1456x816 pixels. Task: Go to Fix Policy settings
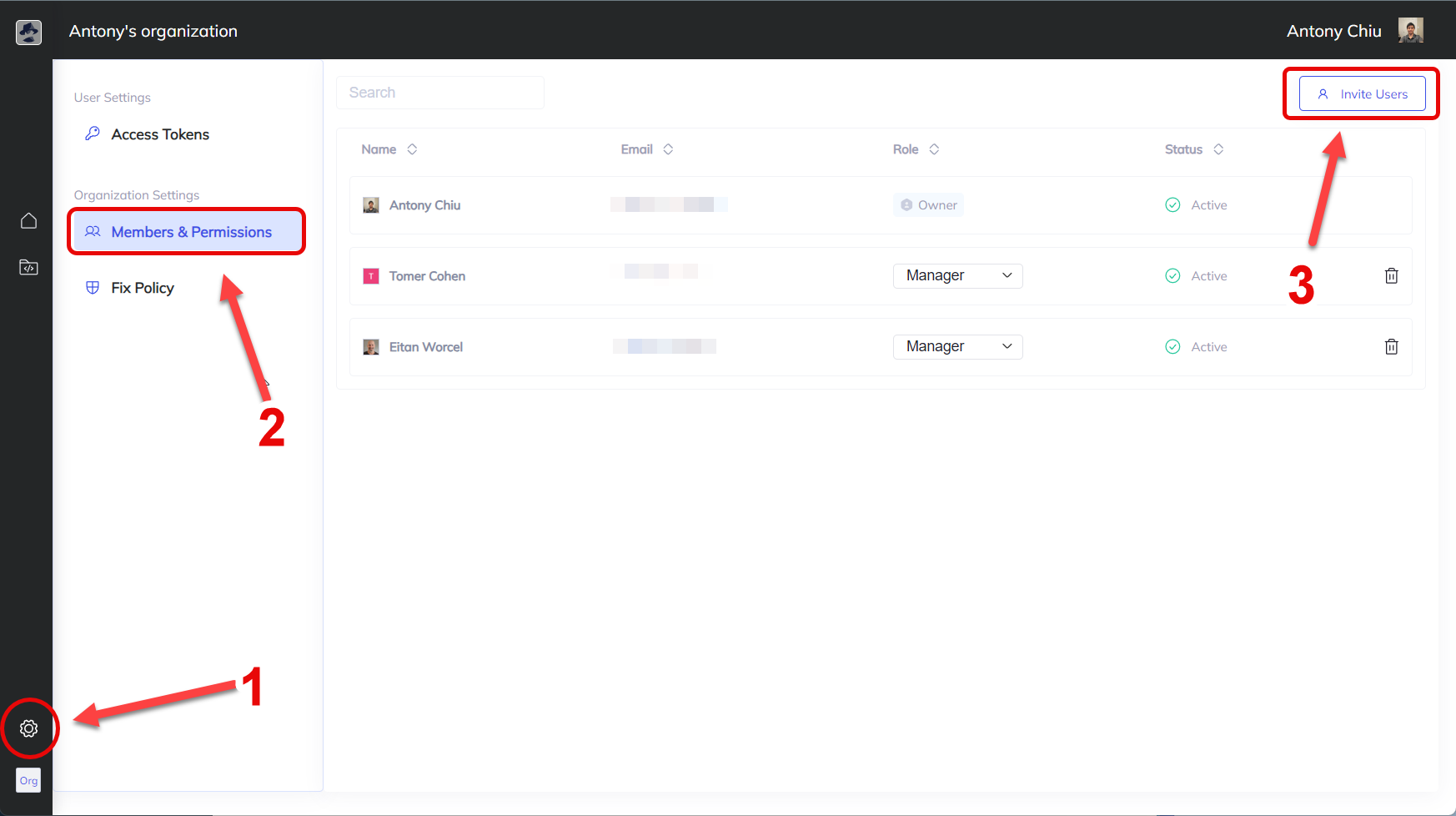[143, 288]
